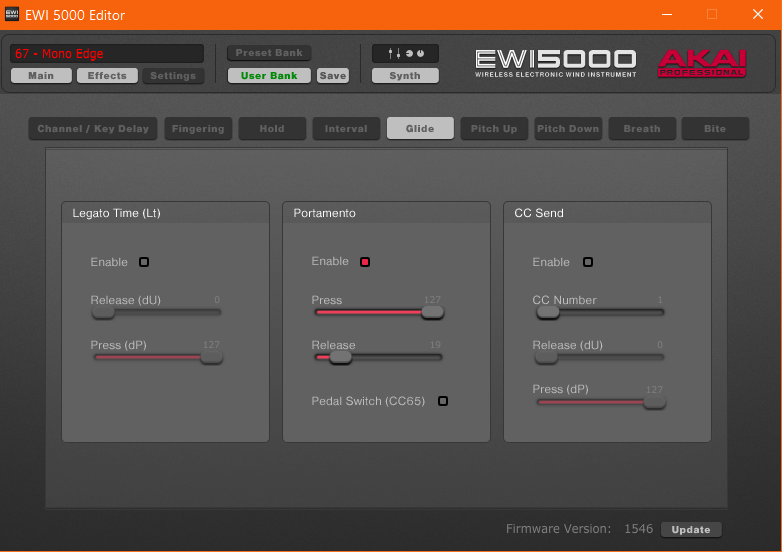Viewport: 782px width, 552px height.
Task: Click the Synth button
Action: click(405, 76)
